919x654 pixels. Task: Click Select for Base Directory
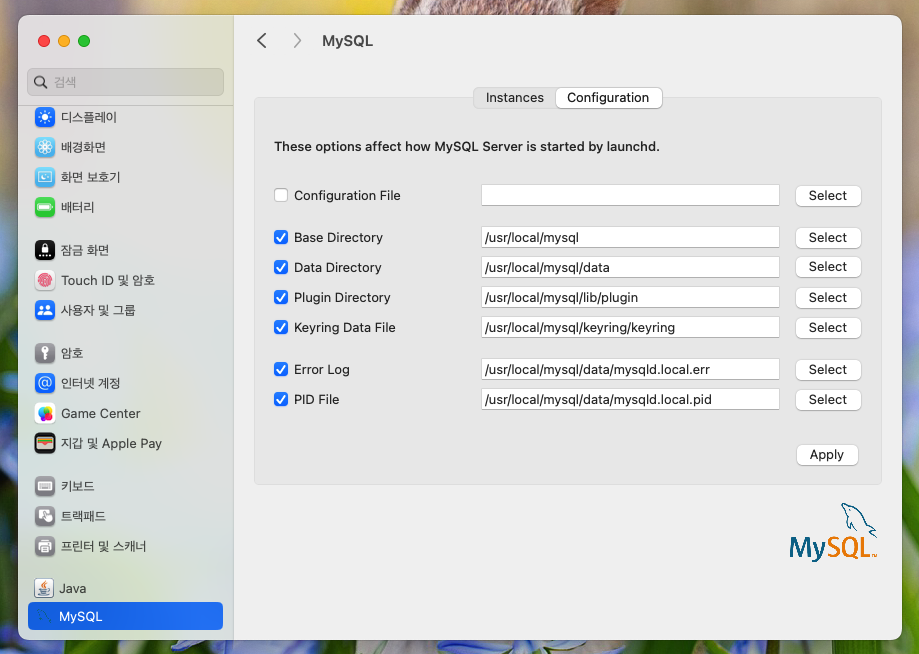828,237
